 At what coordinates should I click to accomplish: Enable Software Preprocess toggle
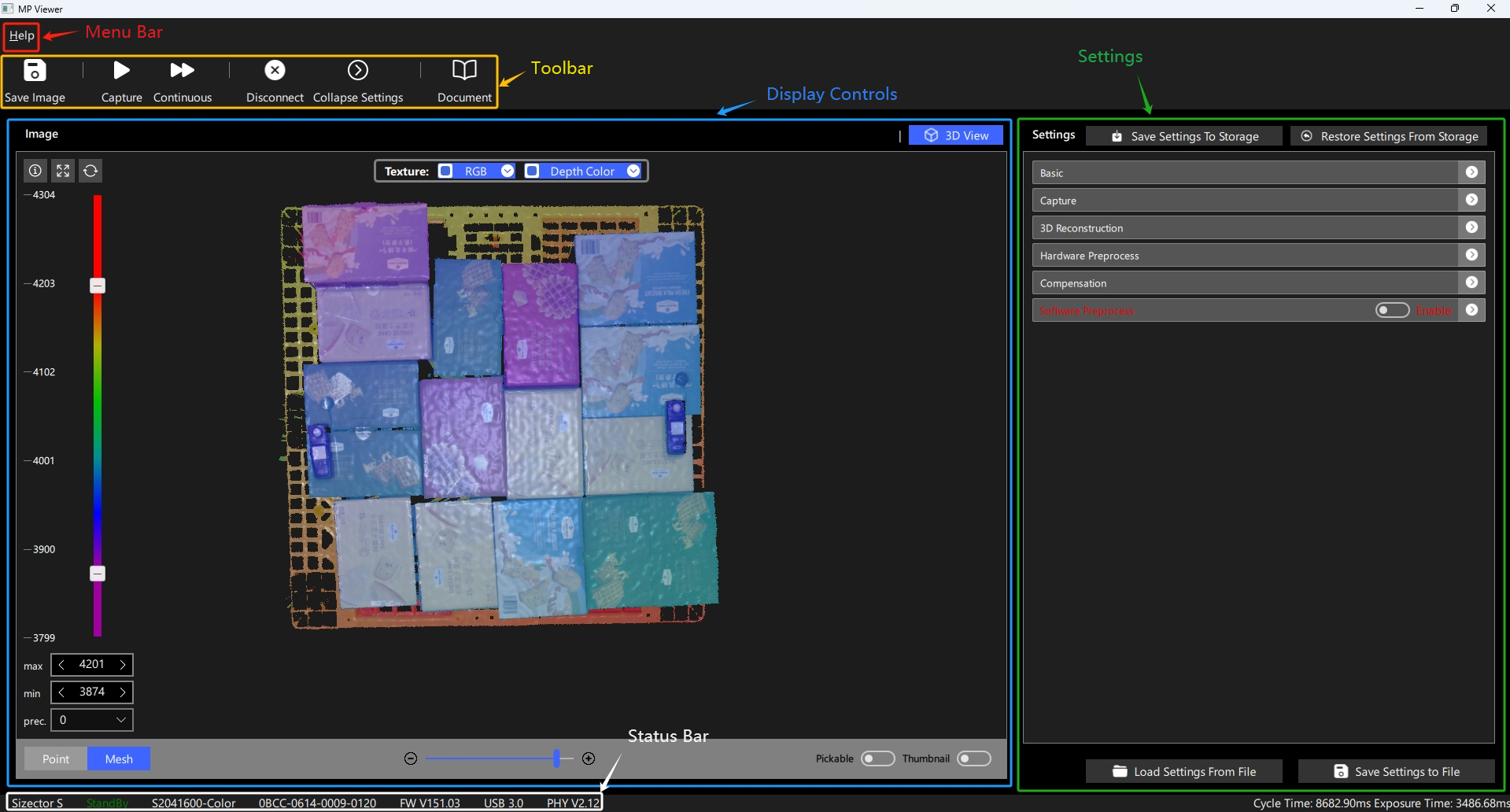click(x=1392, y=310)
